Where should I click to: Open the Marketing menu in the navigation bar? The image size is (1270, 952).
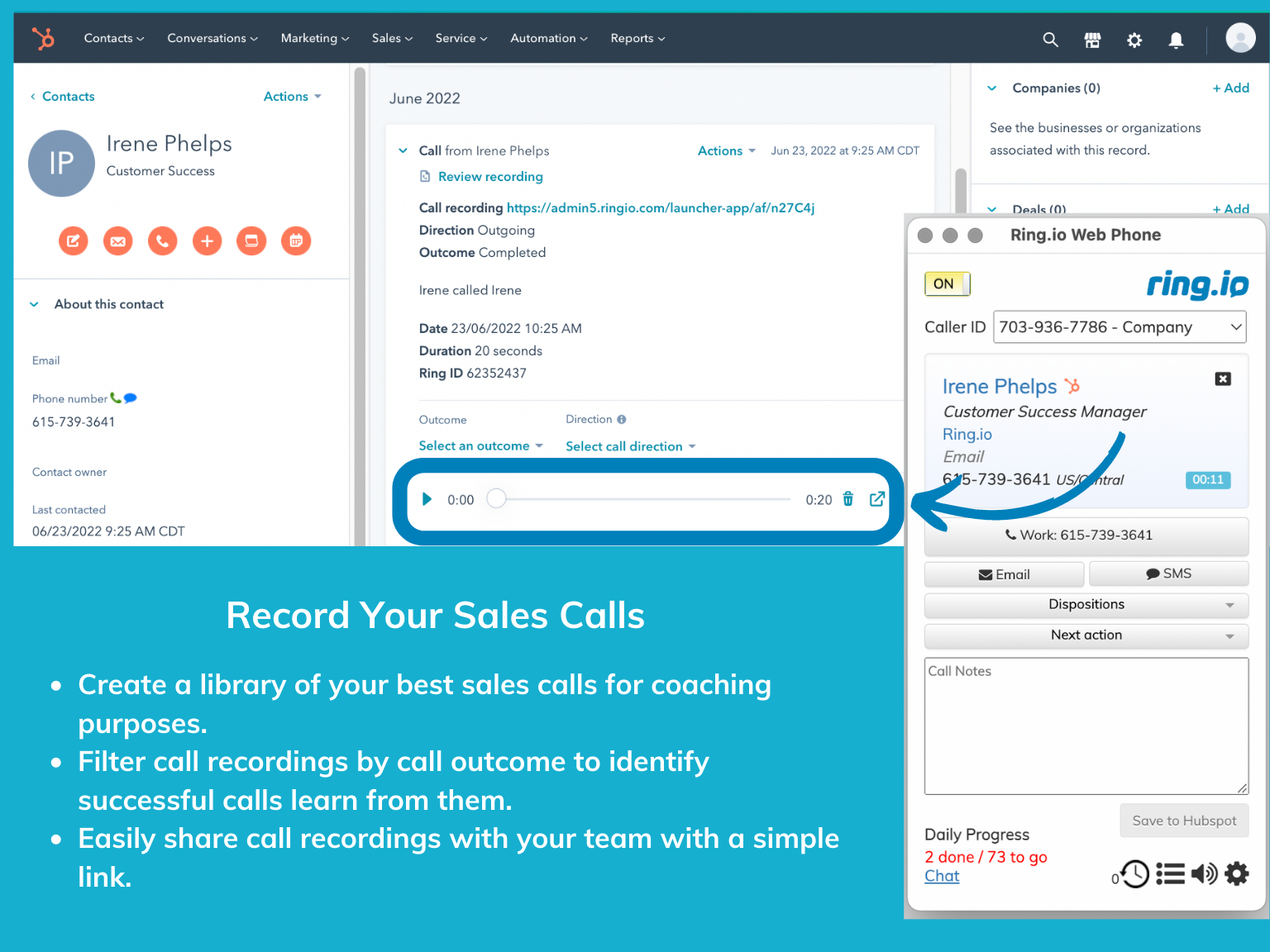pos(314,38)
